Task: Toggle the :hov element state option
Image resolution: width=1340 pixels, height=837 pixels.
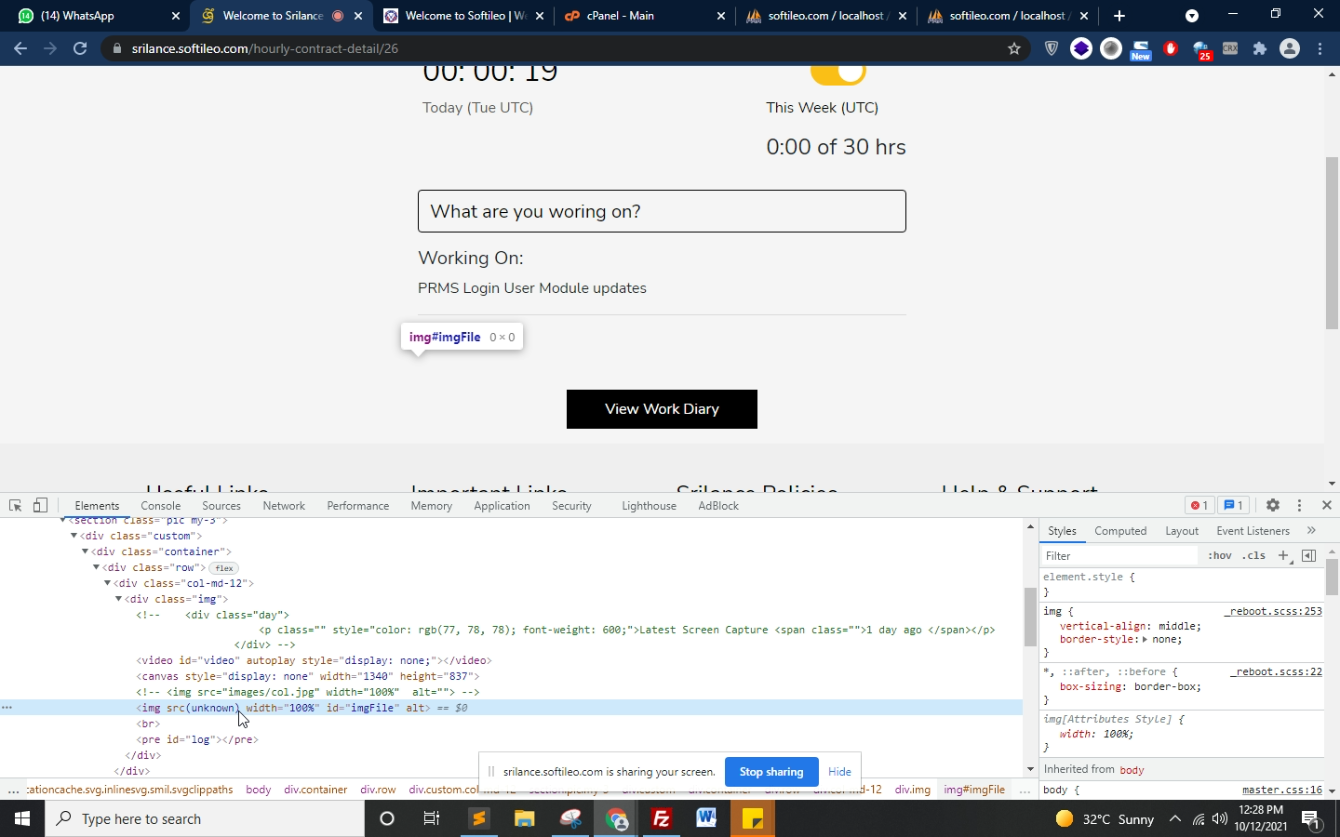Action: [x=1219, y=555]
